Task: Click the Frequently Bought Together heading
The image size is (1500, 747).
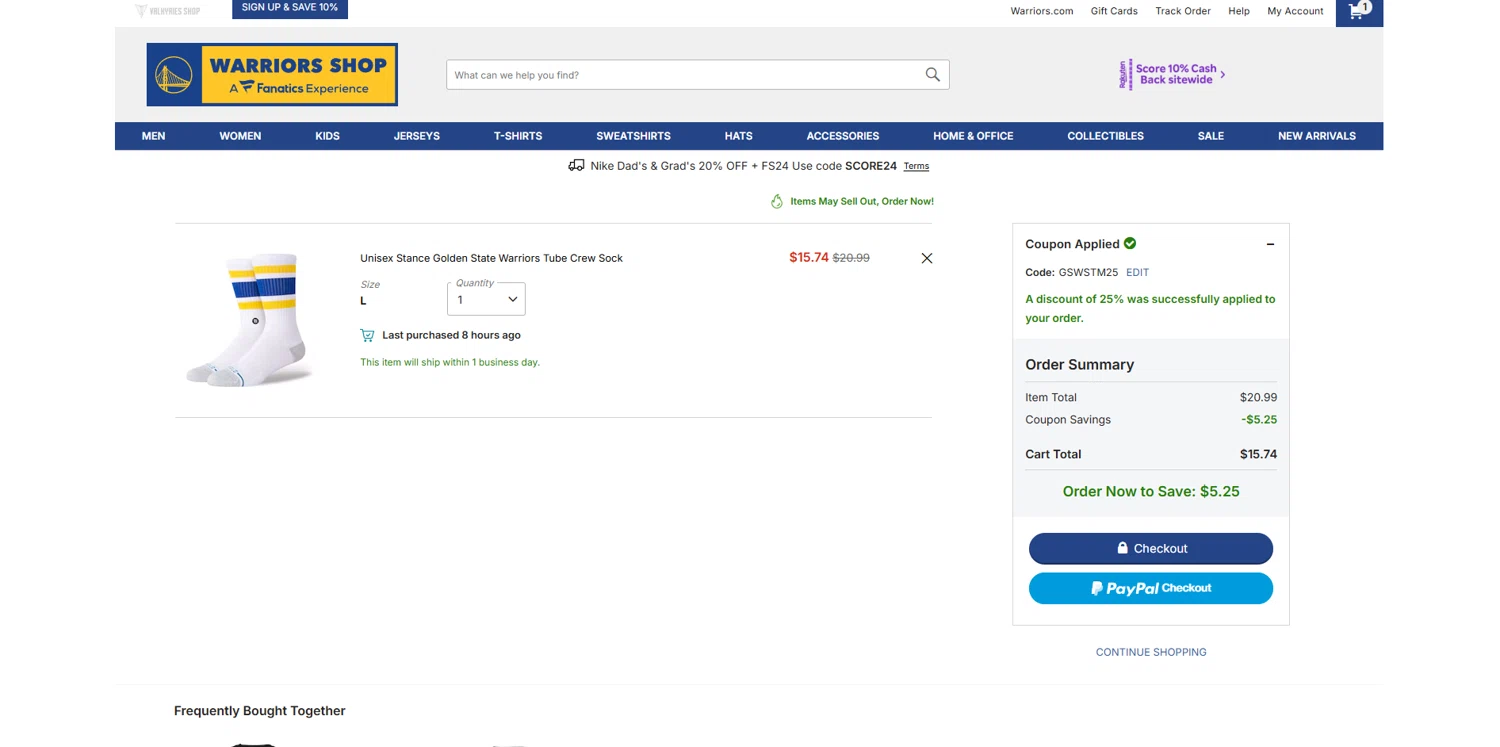Action: coord(260,711)
